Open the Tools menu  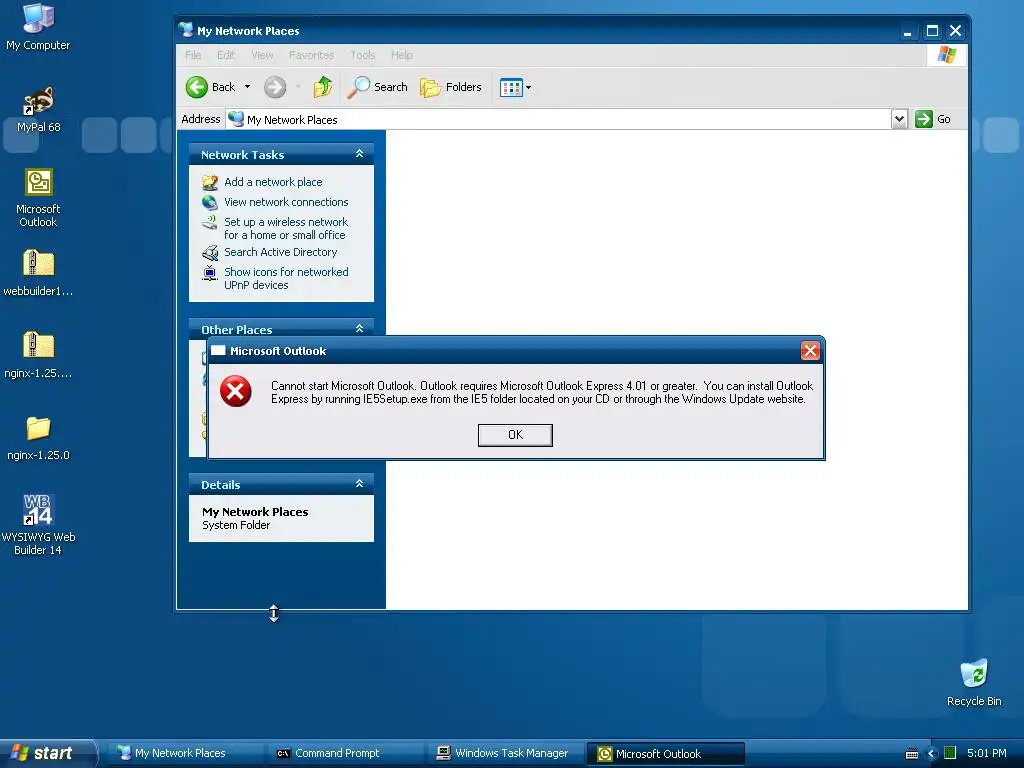[362, 55]
